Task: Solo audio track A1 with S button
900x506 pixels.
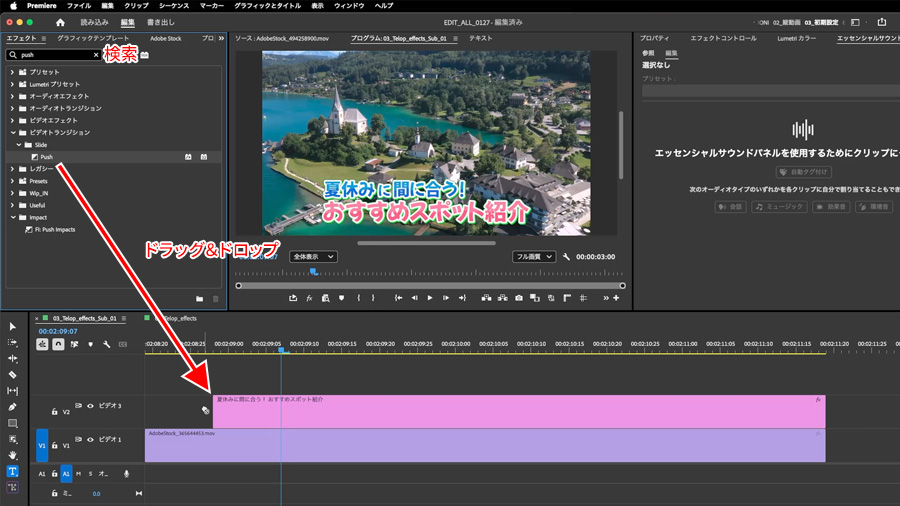Action: point(90,474)
